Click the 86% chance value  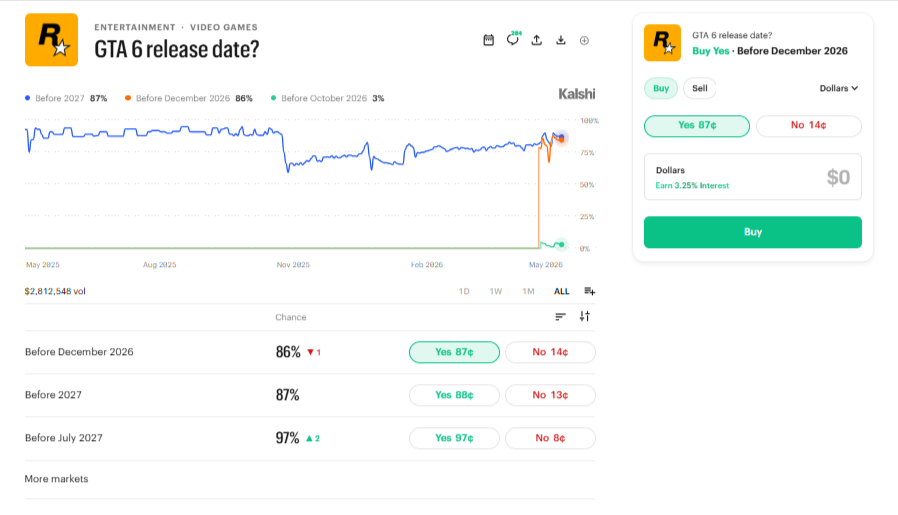[x=288, y=352]
